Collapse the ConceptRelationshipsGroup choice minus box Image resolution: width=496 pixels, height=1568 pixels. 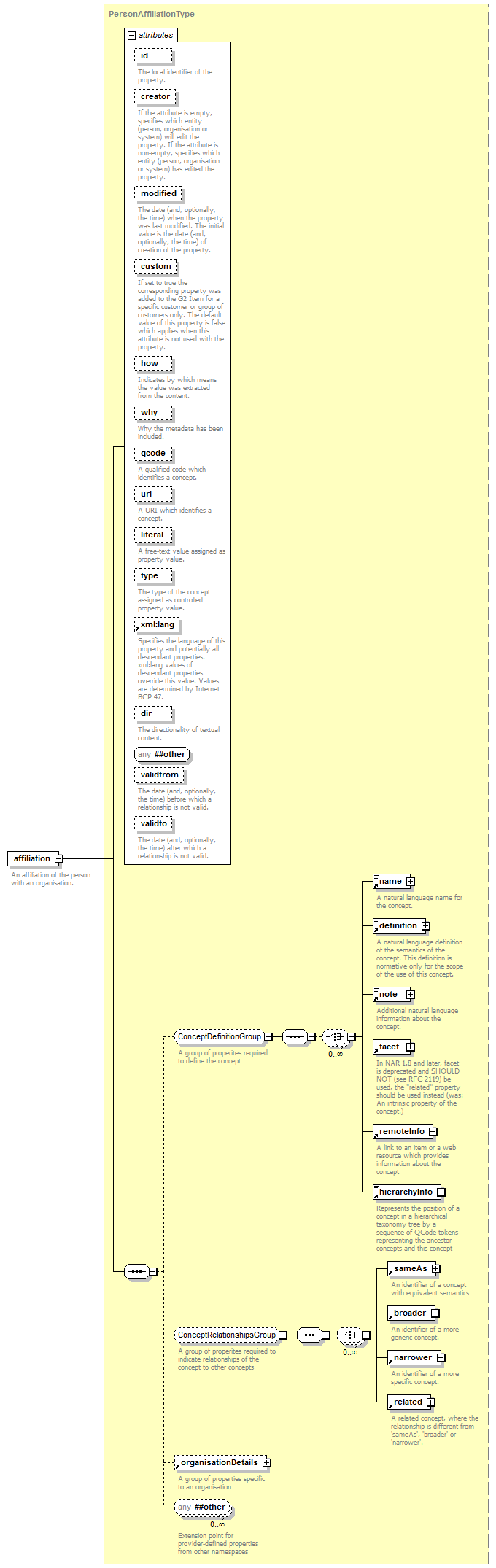click(366, 1335)
